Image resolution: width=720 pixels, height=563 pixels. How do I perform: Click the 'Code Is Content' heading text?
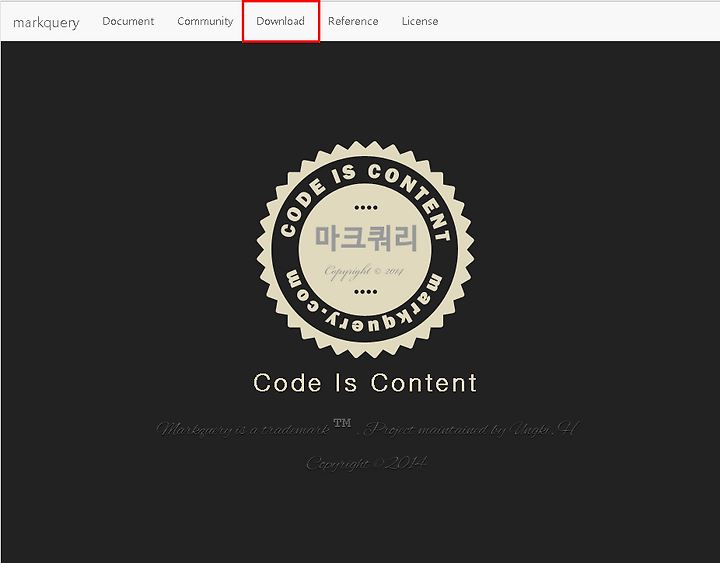(x=366, y=383)
